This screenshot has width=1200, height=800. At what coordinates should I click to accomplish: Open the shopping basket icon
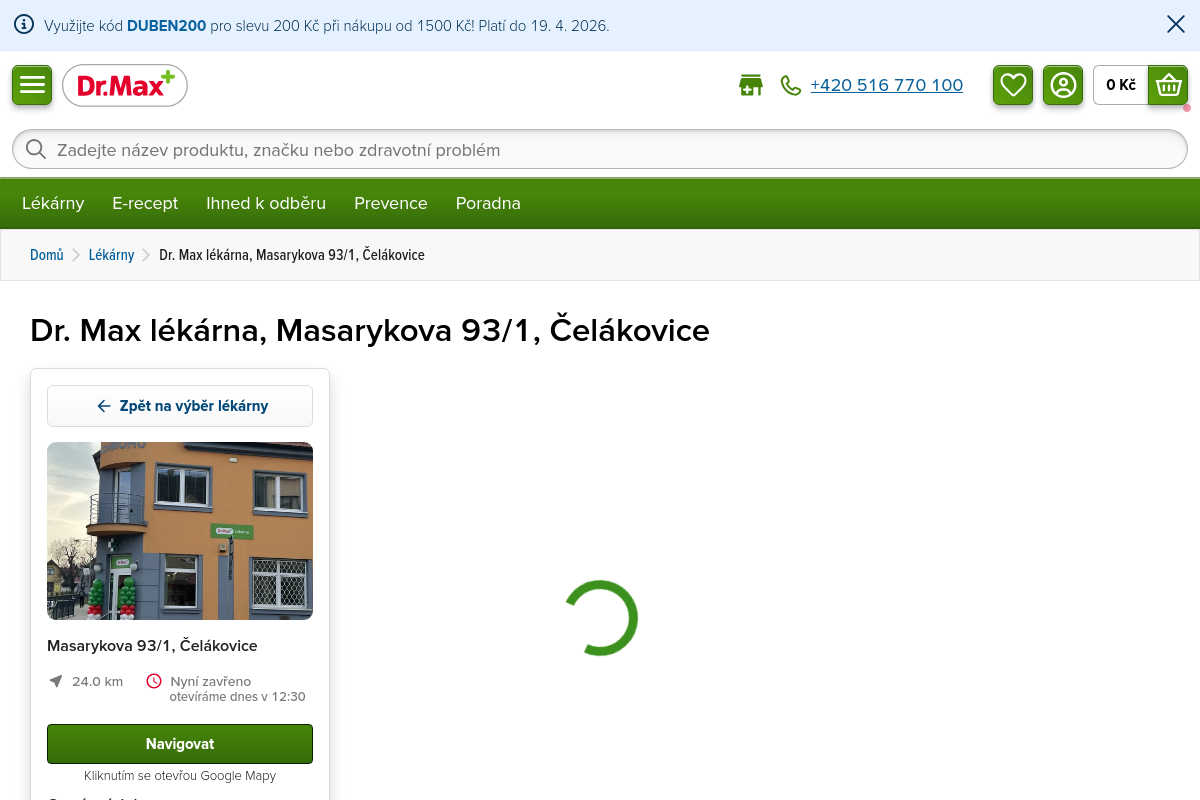pos(1168,85)
